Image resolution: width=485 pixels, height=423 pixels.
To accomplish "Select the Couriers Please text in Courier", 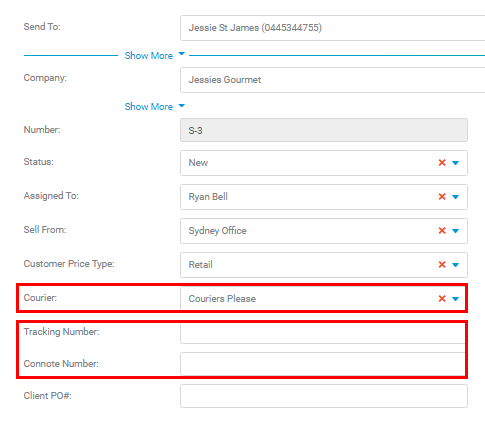I will click(x=222, y=299).
